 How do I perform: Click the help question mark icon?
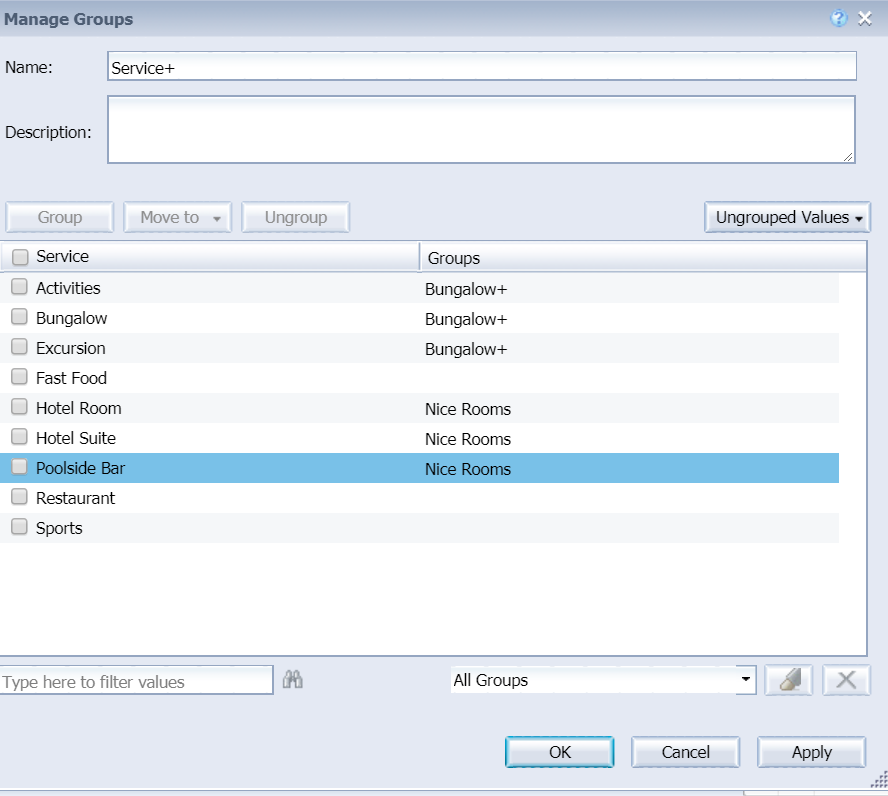point(839,18)
